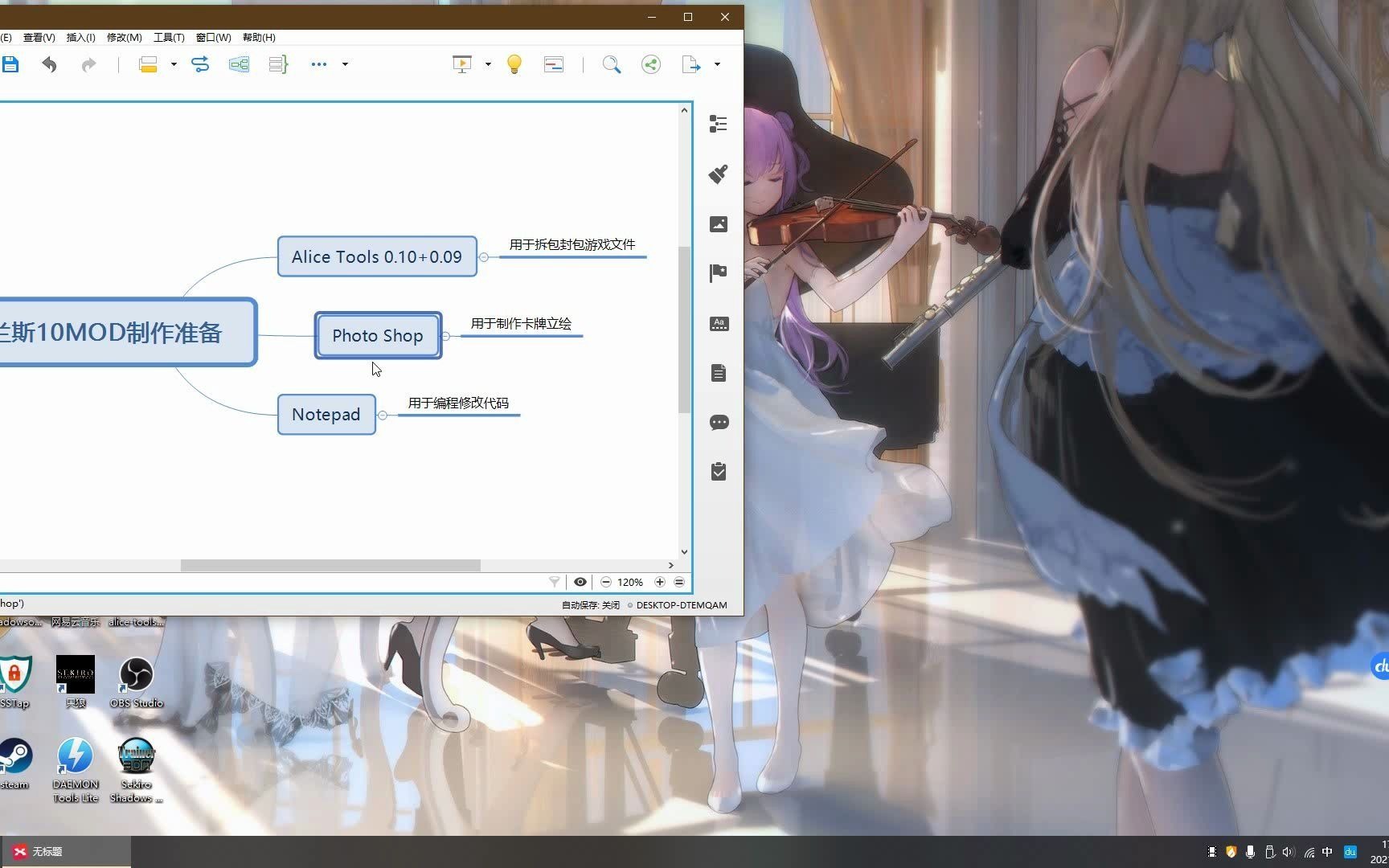Click the 无标题 XMind taskbar button

[x=65, y=852]
